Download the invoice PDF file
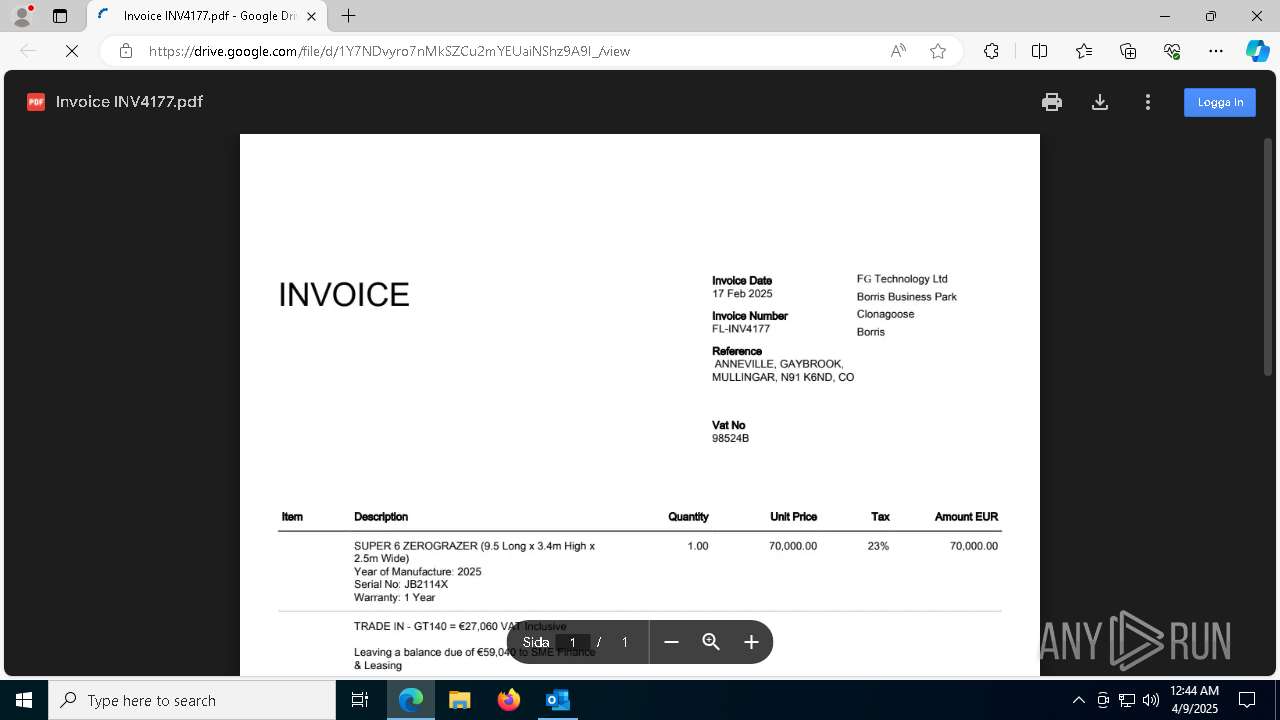Image resolution: width=1280 pixels, height=720 pixels. click(1100, 102)
